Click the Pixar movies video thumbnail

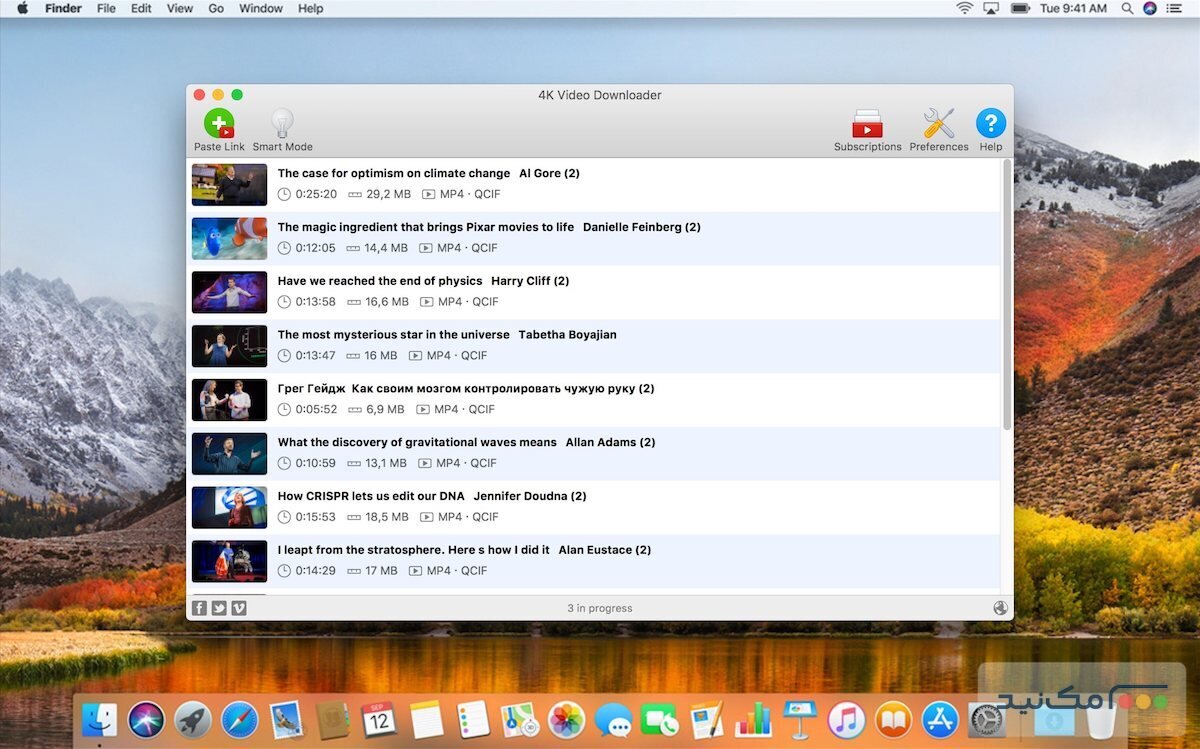point(229,238)
